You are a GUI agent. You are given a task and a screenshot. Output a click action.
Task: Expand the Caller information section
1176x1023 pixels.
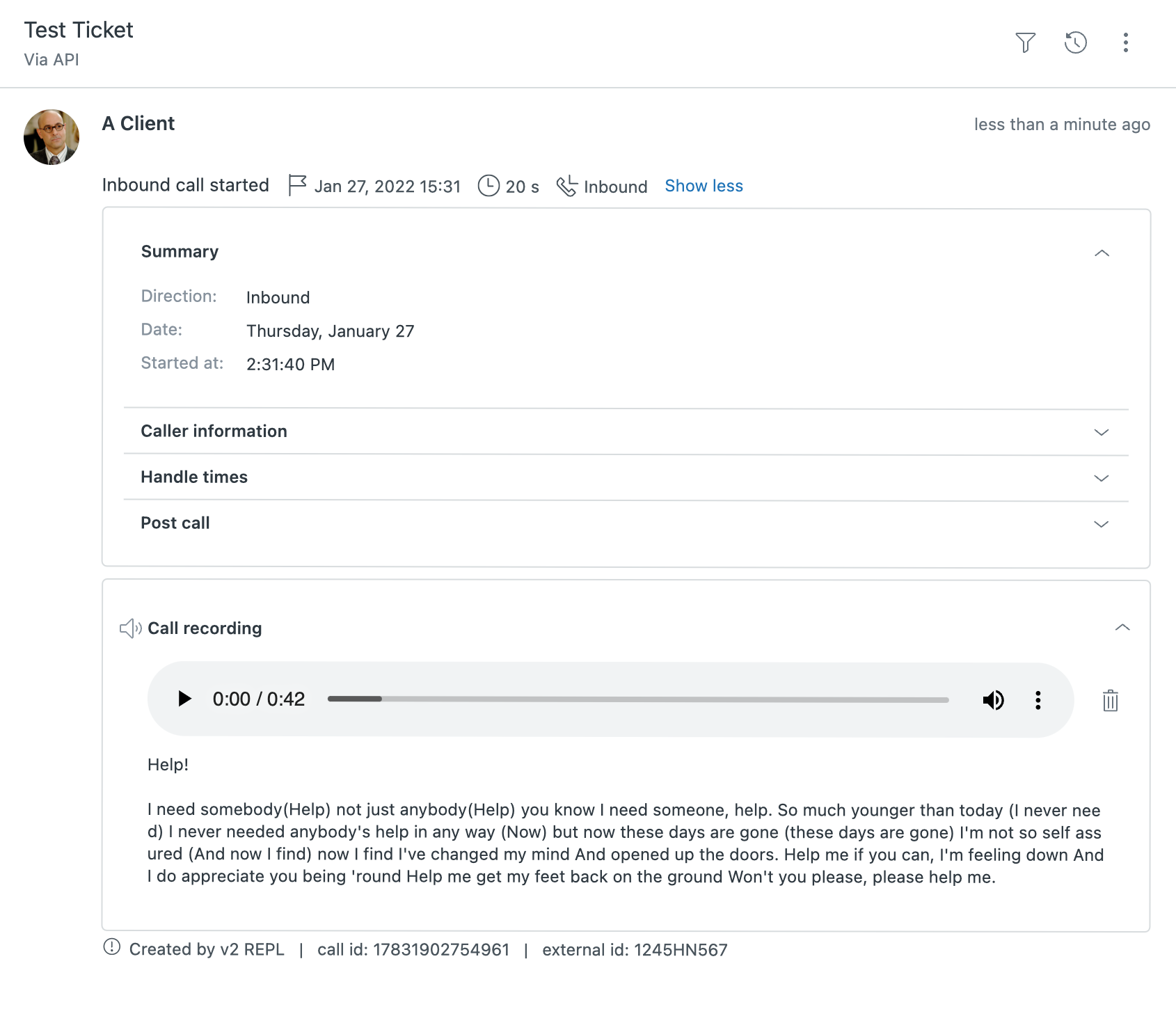(x=1101, y=432)
